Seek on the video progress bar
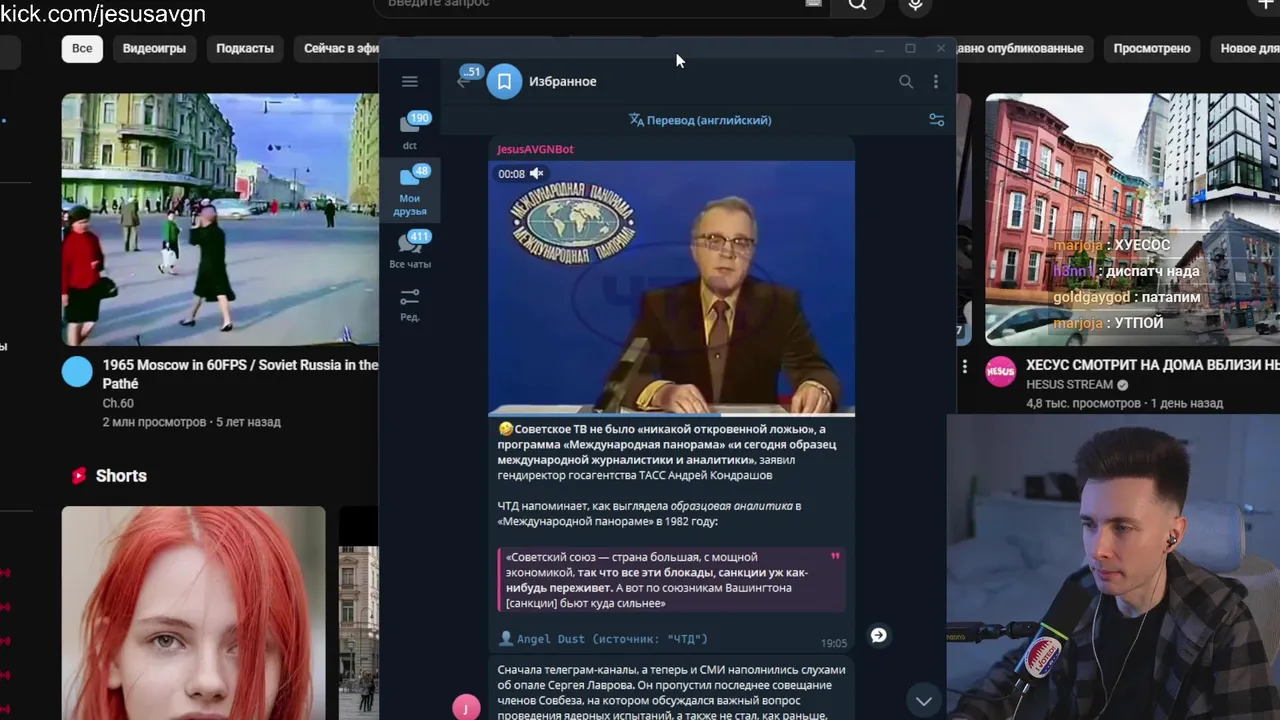Screen dimensions: 1280x720 click(671, 413)
